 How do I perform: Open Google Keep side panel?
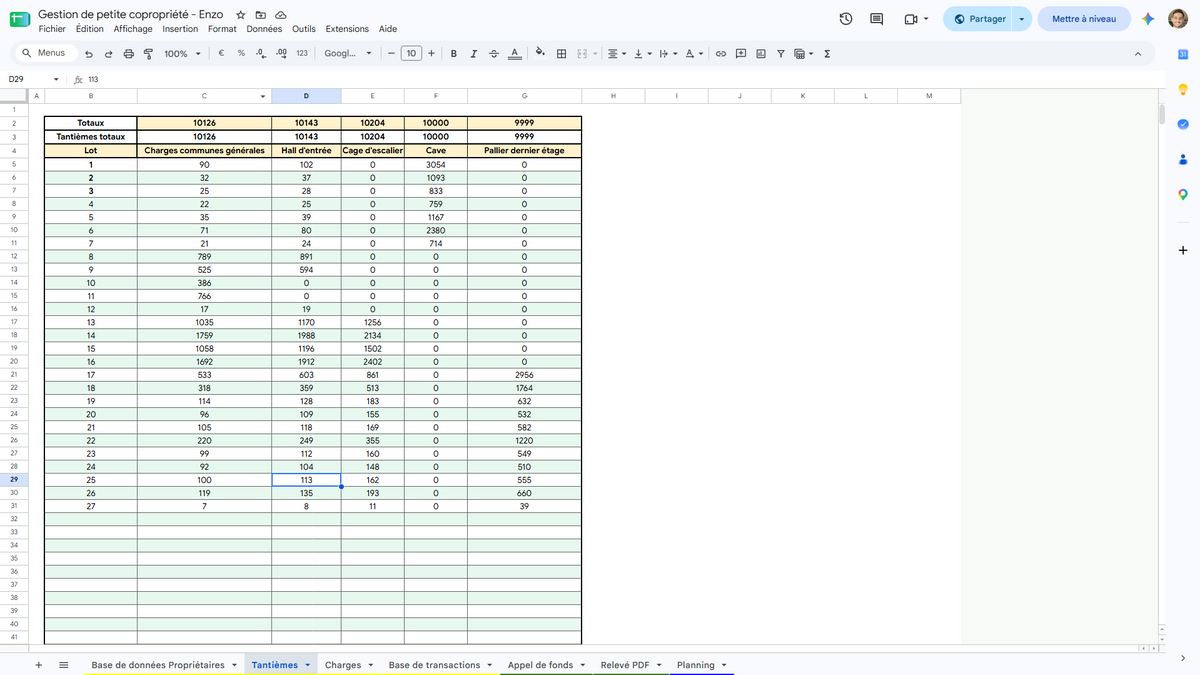(1183, 89)
